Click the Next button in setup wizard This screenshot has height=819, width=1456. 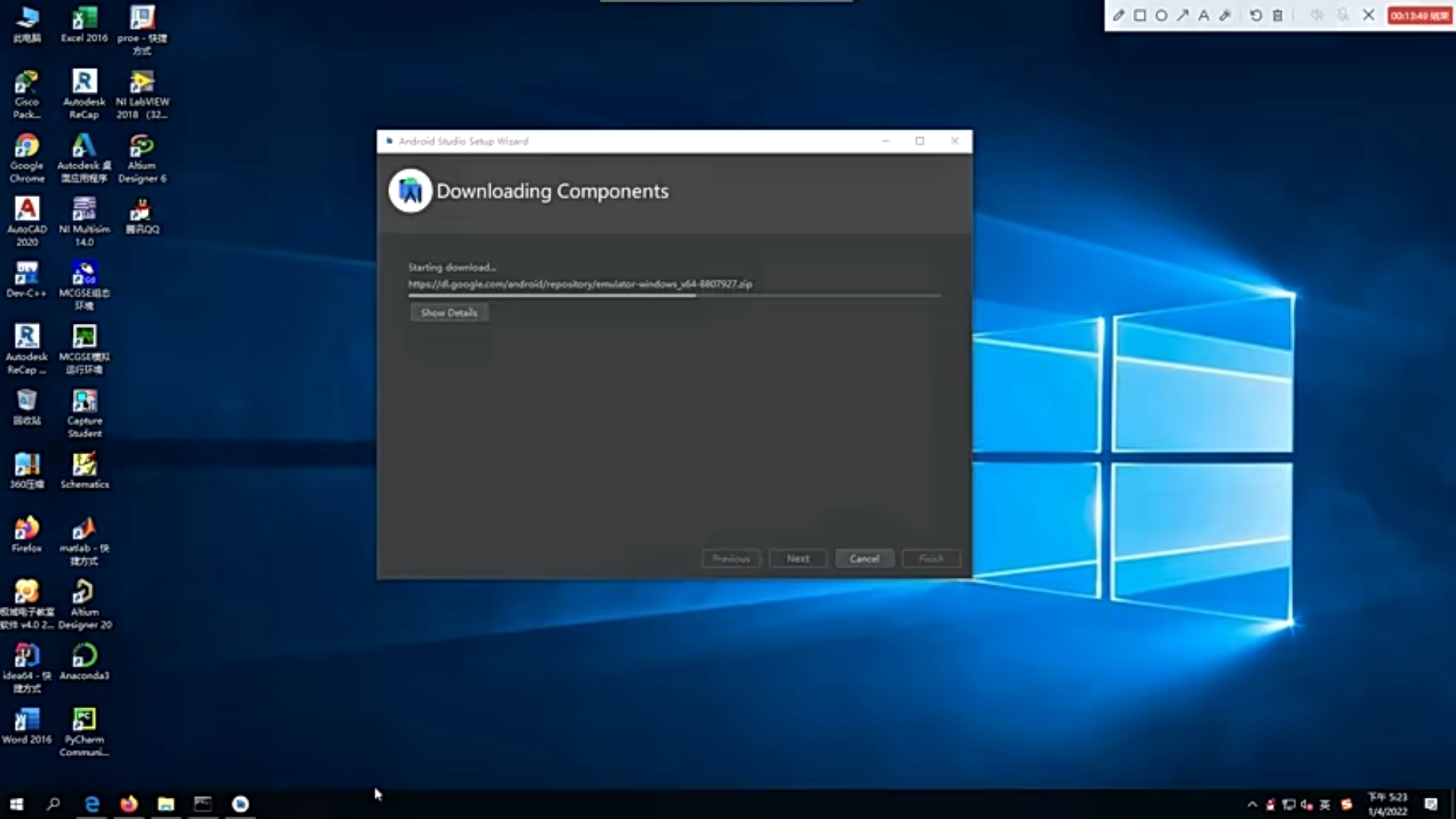coord(798,559)
